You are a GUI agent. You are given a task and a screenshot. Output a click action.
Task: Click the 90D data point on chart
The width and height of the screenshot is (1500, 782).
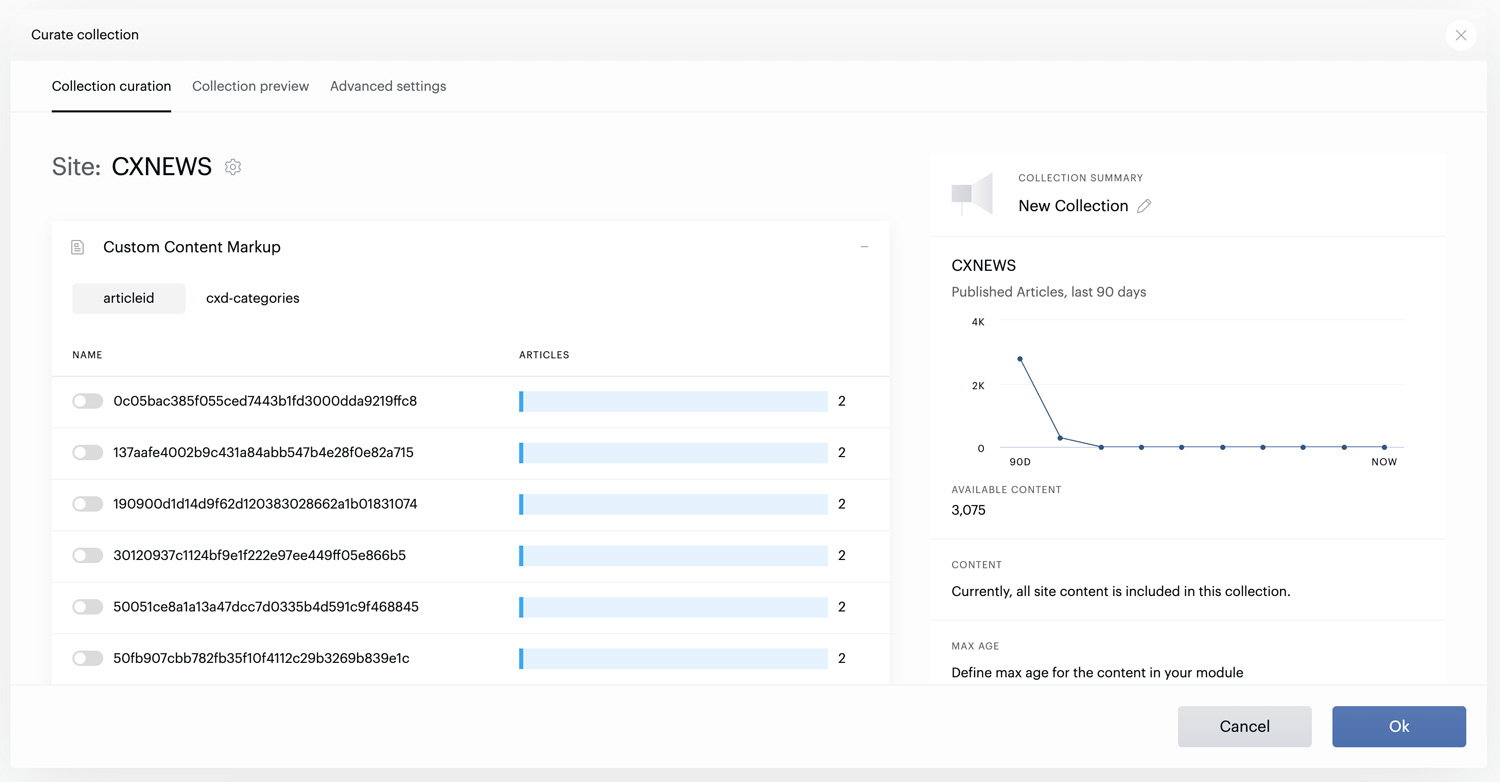(x=1020, y=359)
